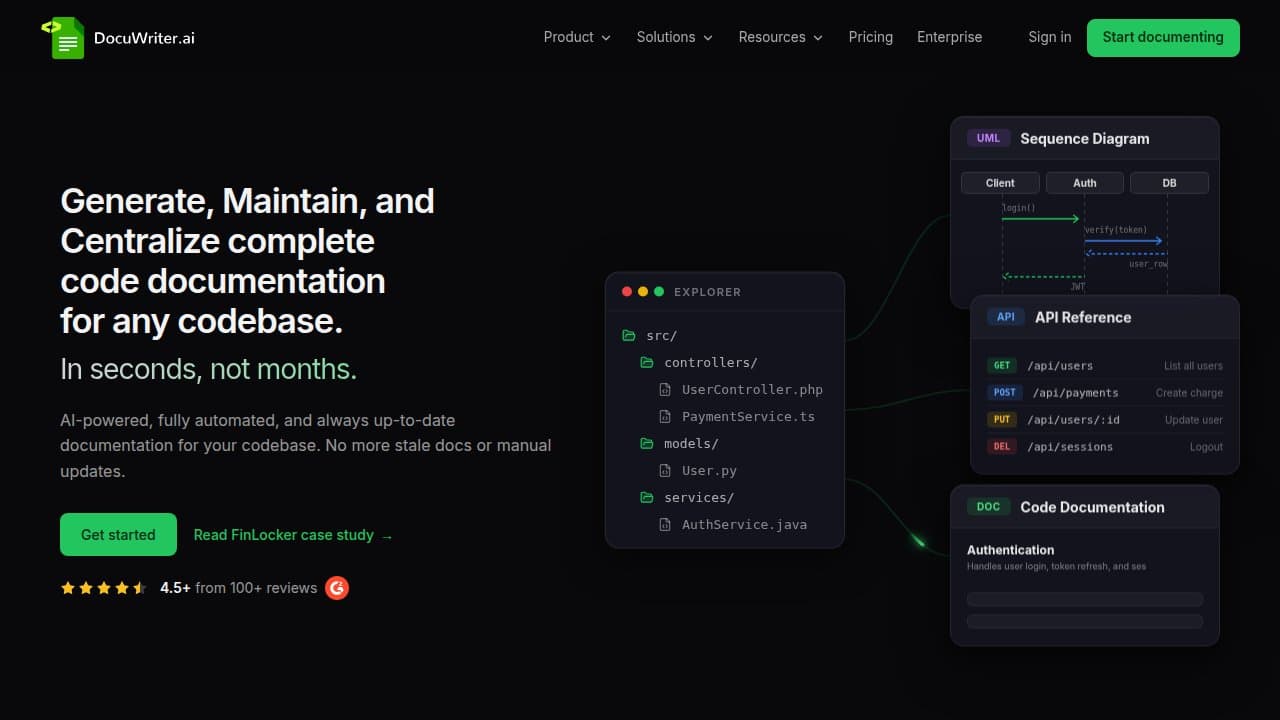The height and width of the screenshot is (720, 1280).
Task: Open the Enterprise page
Action: (950, 37)
